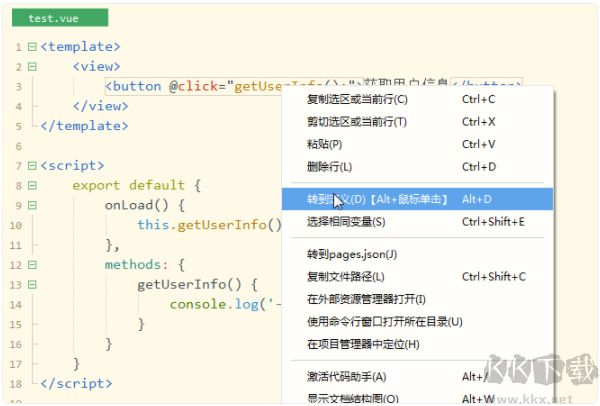Choose 删除行(L) menu item
The height and width of the screenshot is (406, 600).
330,167
